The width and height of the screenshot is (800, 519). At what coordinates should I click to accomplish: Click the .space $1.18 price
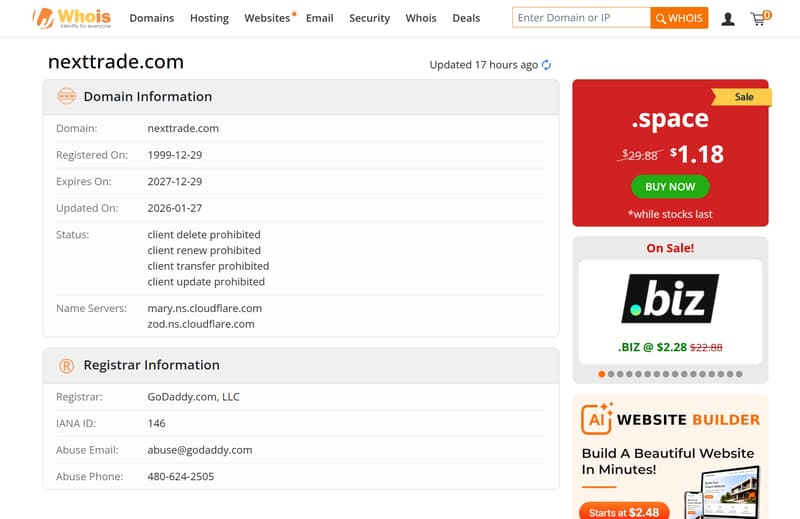697,154
